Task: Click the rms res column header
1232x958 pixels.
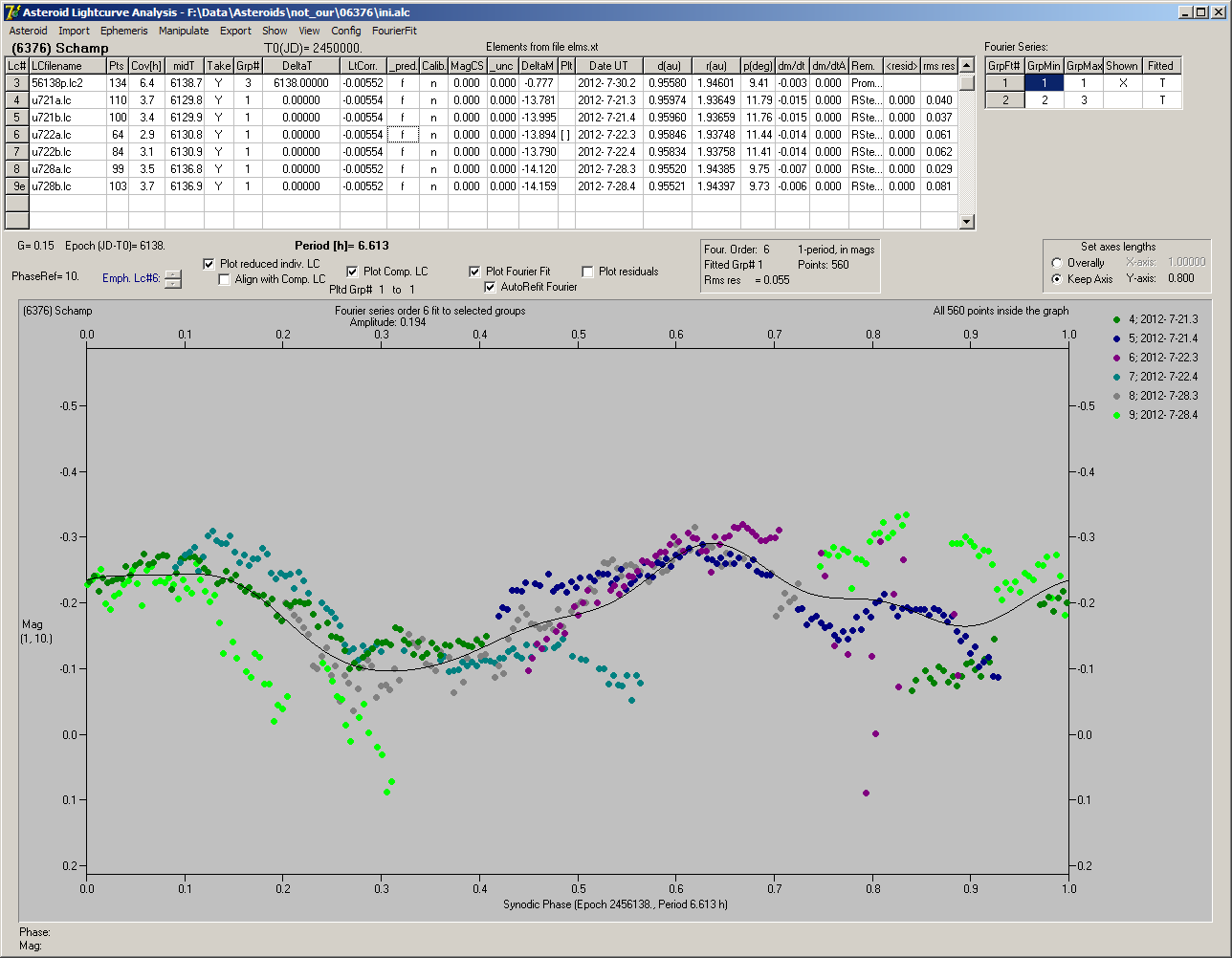Action: coord(939,66)
